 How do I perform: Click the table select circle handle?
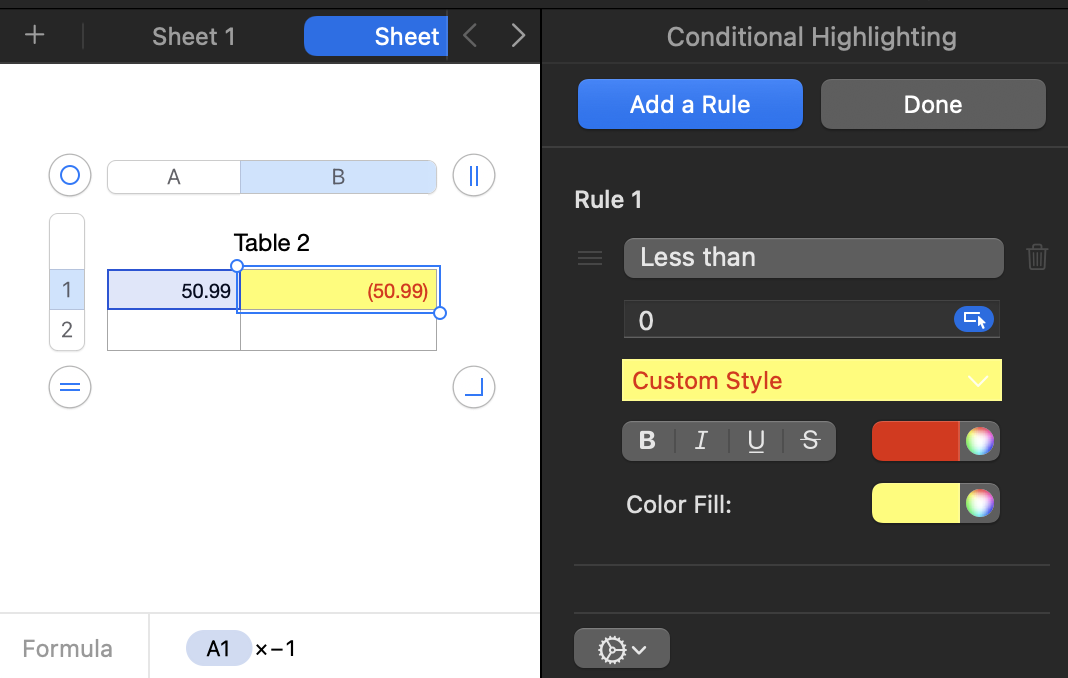70,176
